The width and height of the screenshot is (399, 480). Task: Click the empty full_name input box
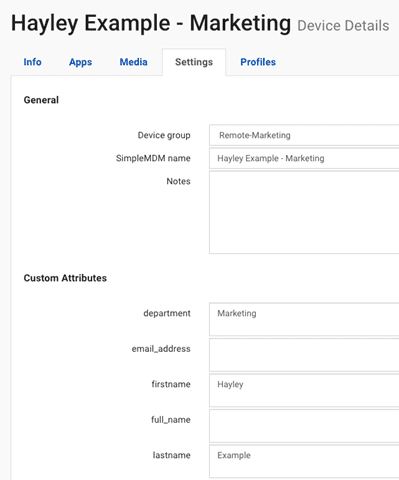[304, 426]
